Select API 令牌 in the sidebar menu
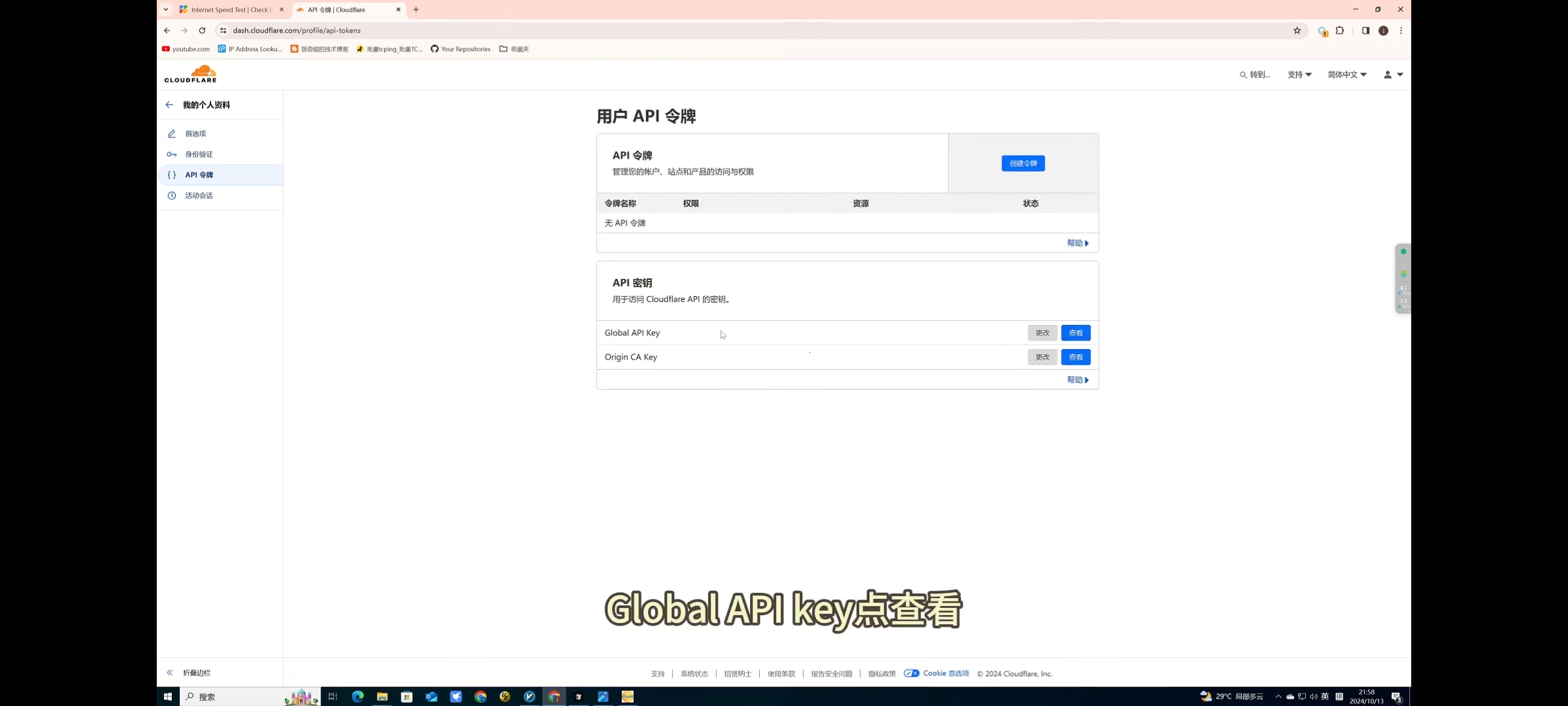 (x=199, y=175)
